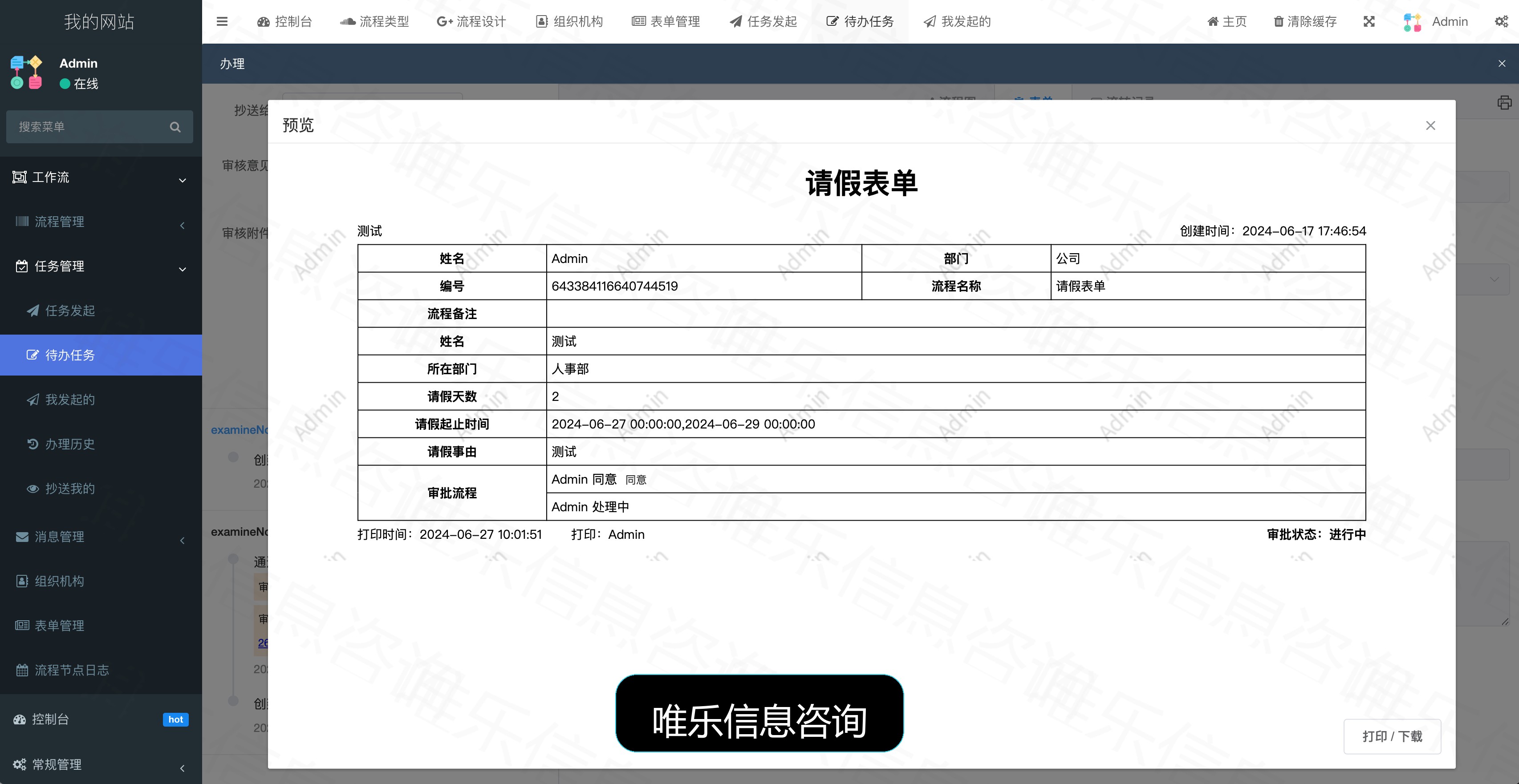Toggle fullscreen with the expand icon

pos(1369,22)
